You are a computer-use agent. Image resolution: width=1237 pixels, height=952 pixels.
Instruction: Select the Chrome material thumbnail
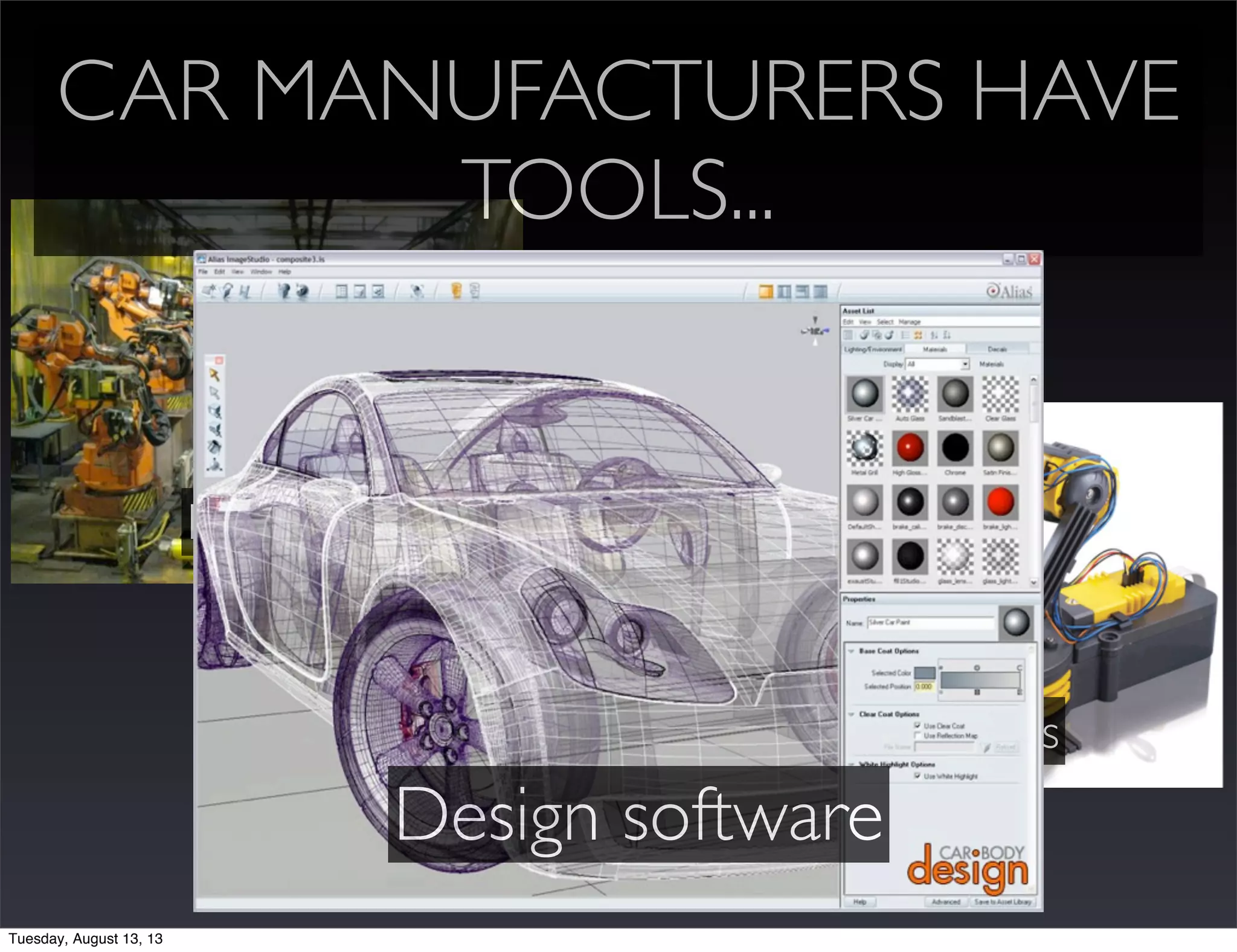click(955, 448)
